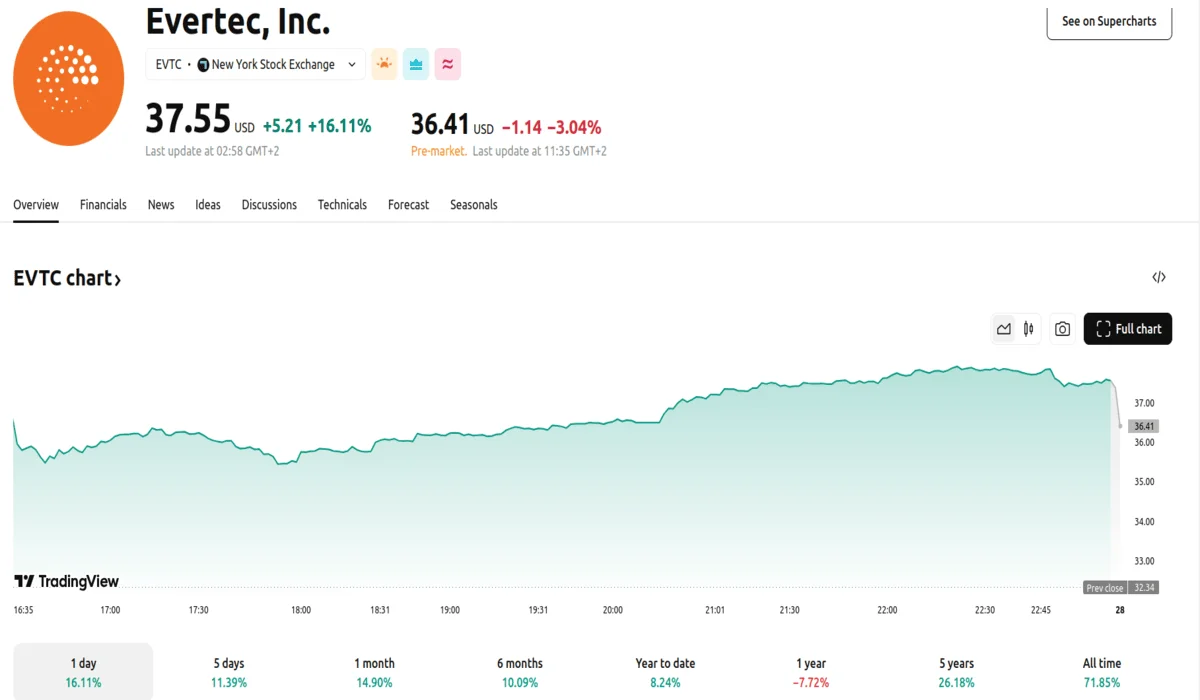Click the pink wave badge icon
This screenshot has width=1200, height=700.
[447, 64]
